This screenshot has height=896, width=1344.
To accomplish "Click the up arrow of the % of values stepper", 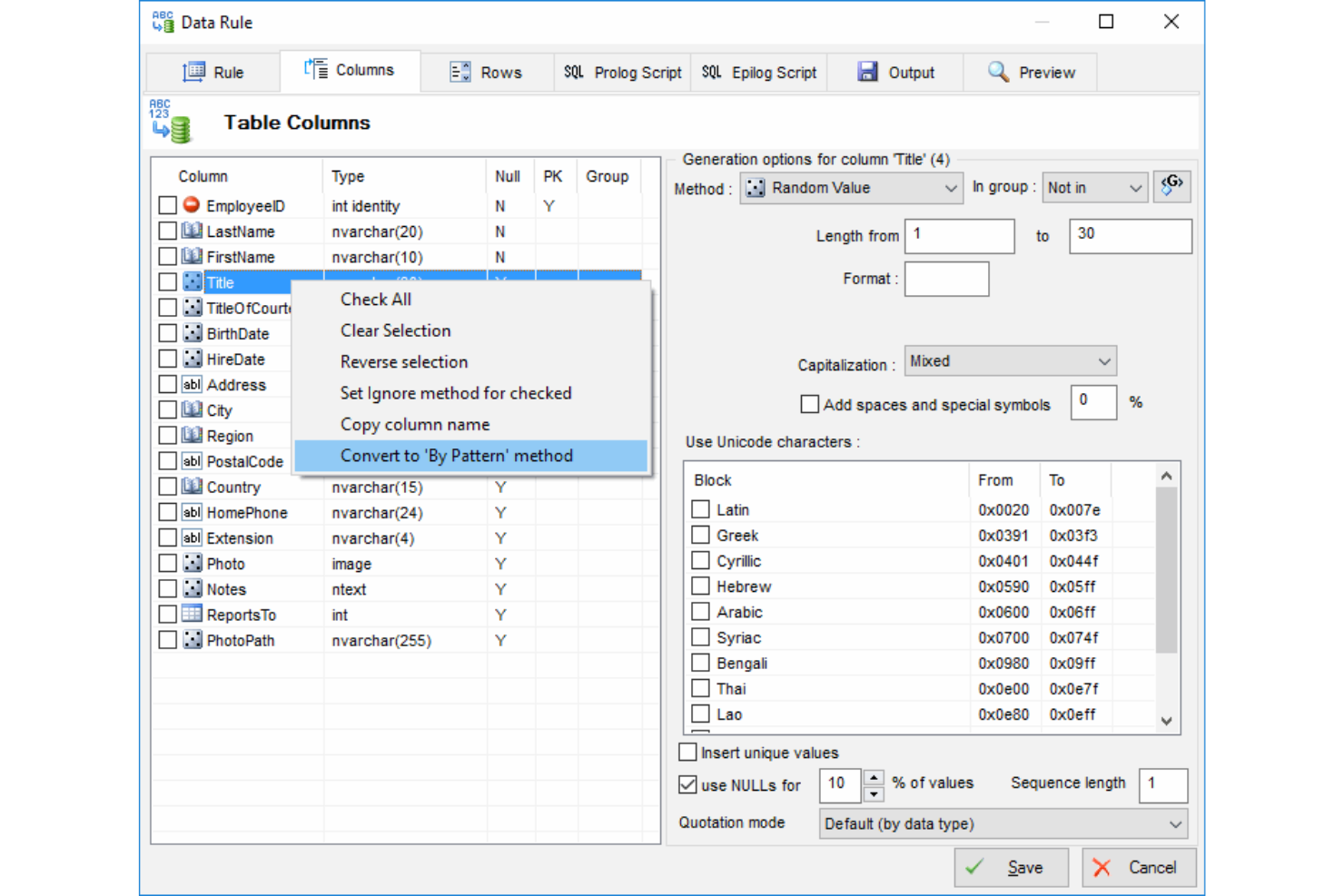I will tap(873, 779).
